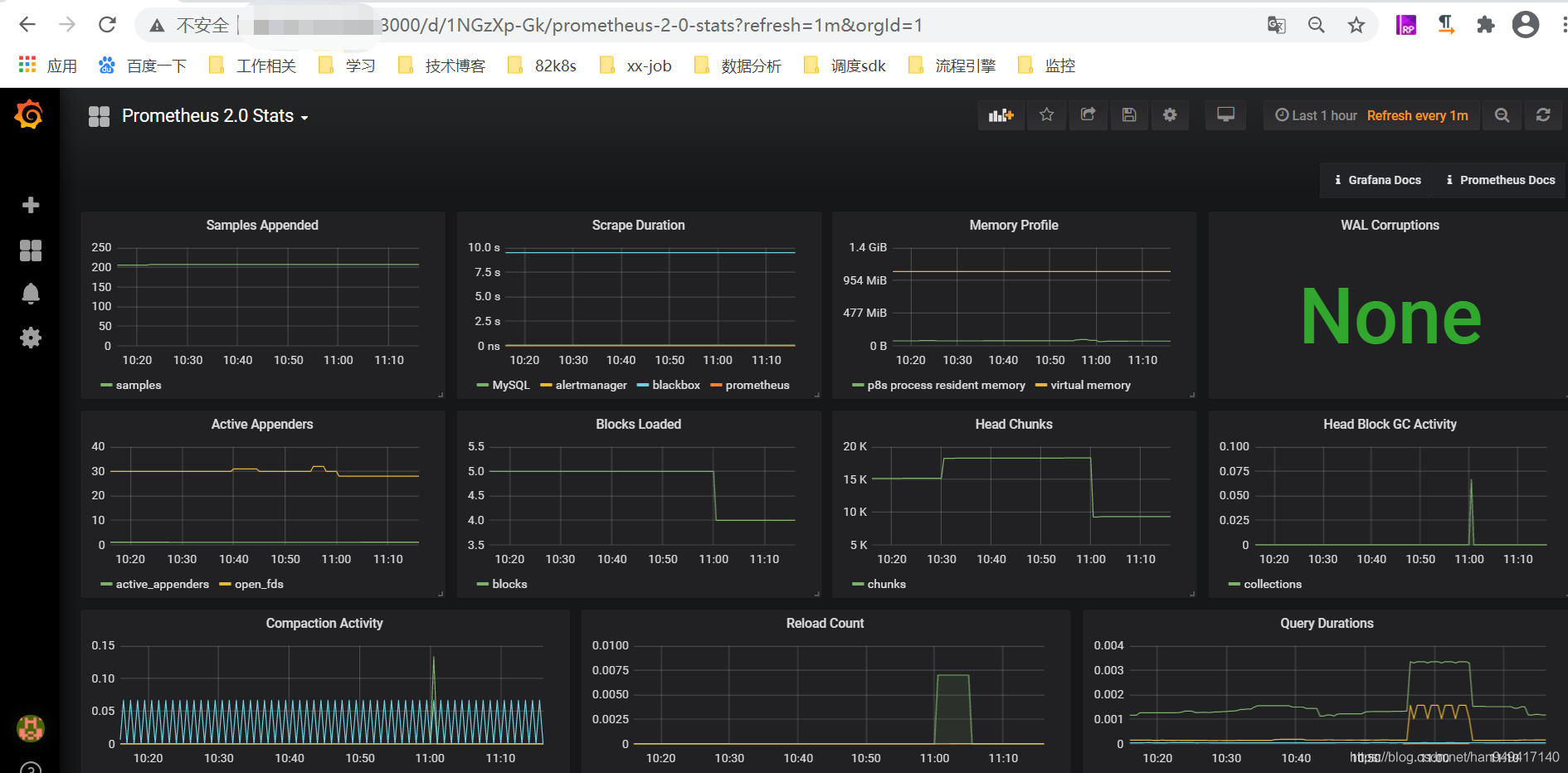Open the Alerting bell icon in sidebar
1568x773 pixels.
pos(31,294)
